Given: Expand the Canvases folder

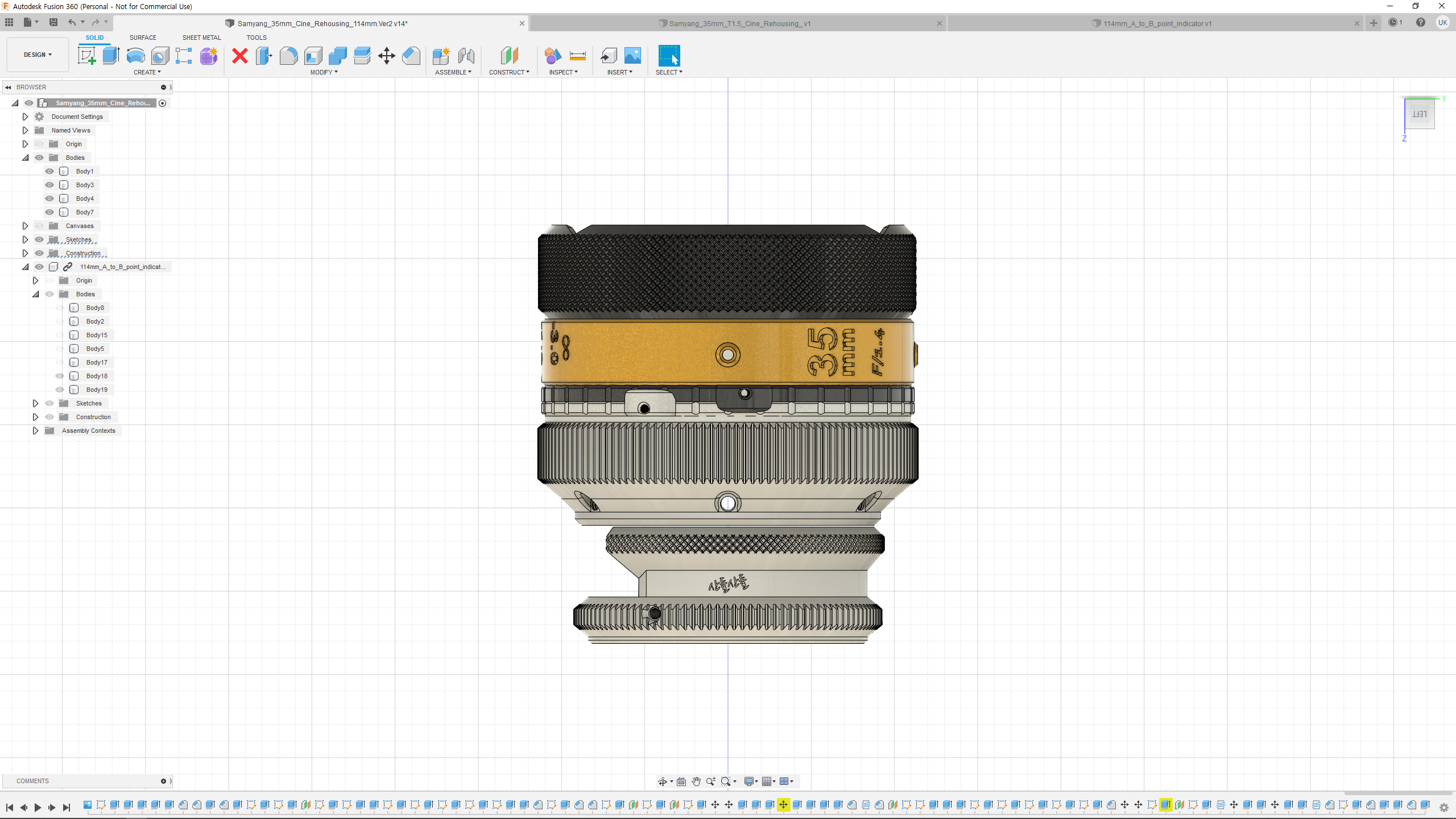Looking at the screenshot, I should (x=25, y=226).
